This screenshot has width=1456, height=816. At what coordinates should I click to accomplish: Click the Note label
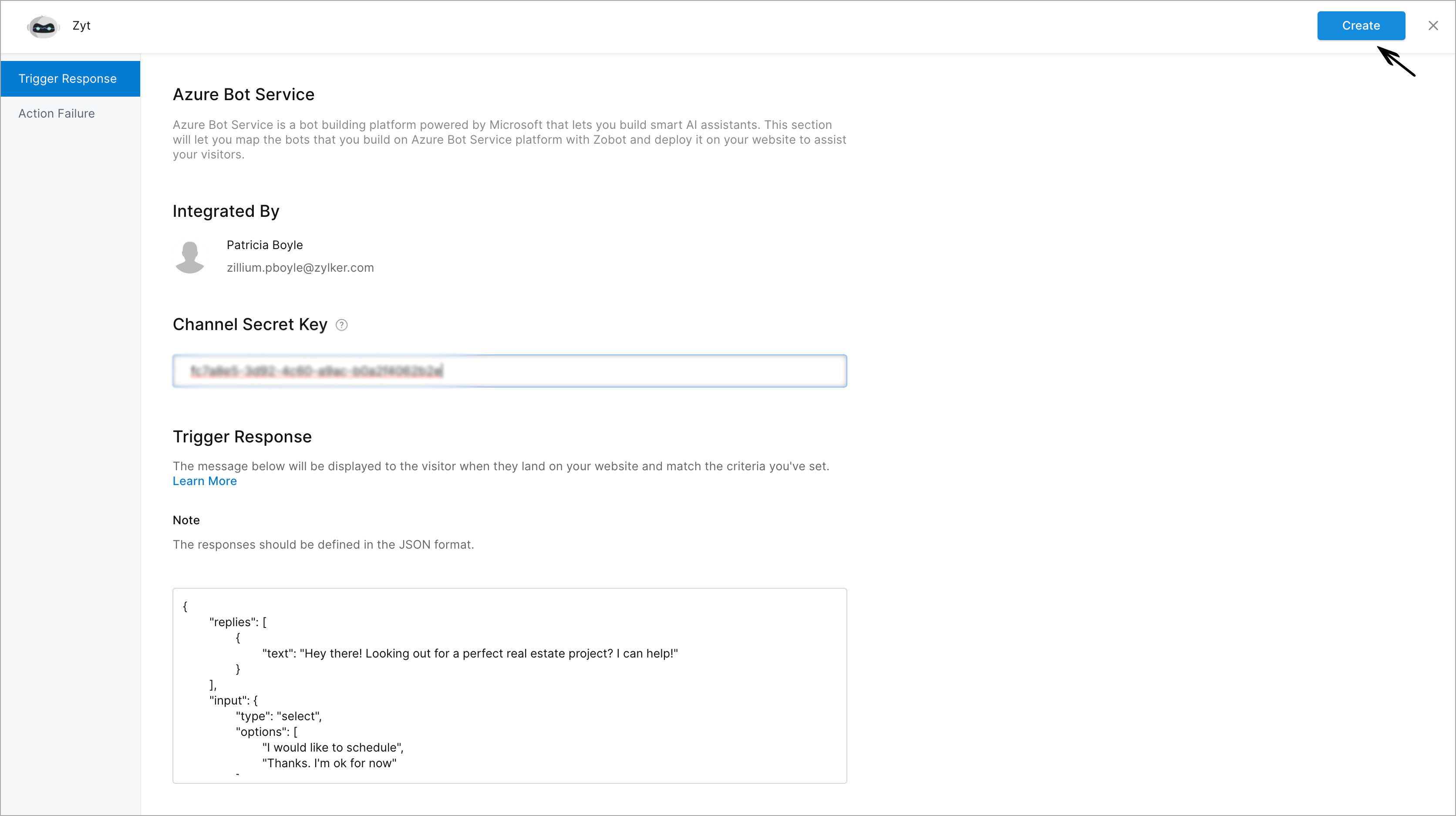point(186,520)
